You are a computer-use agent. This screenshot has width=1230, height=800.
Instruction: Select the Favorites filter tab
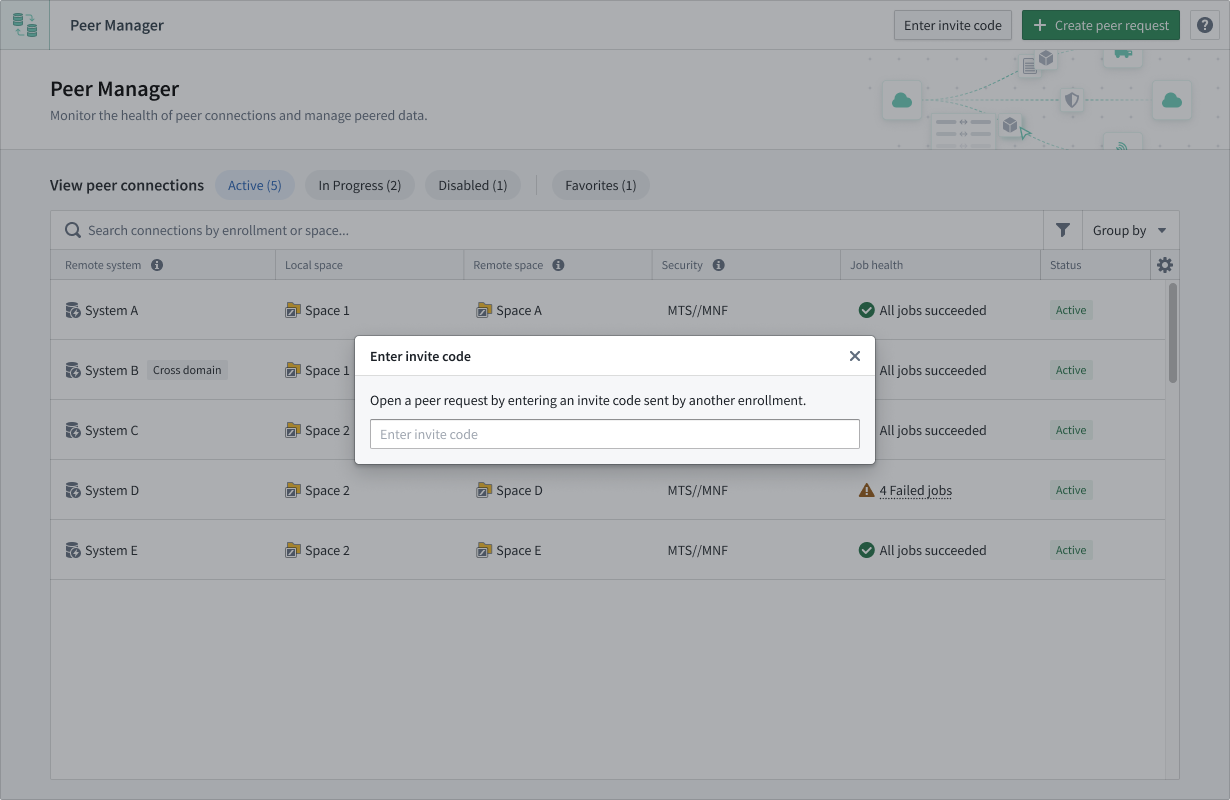pos(600,185)
